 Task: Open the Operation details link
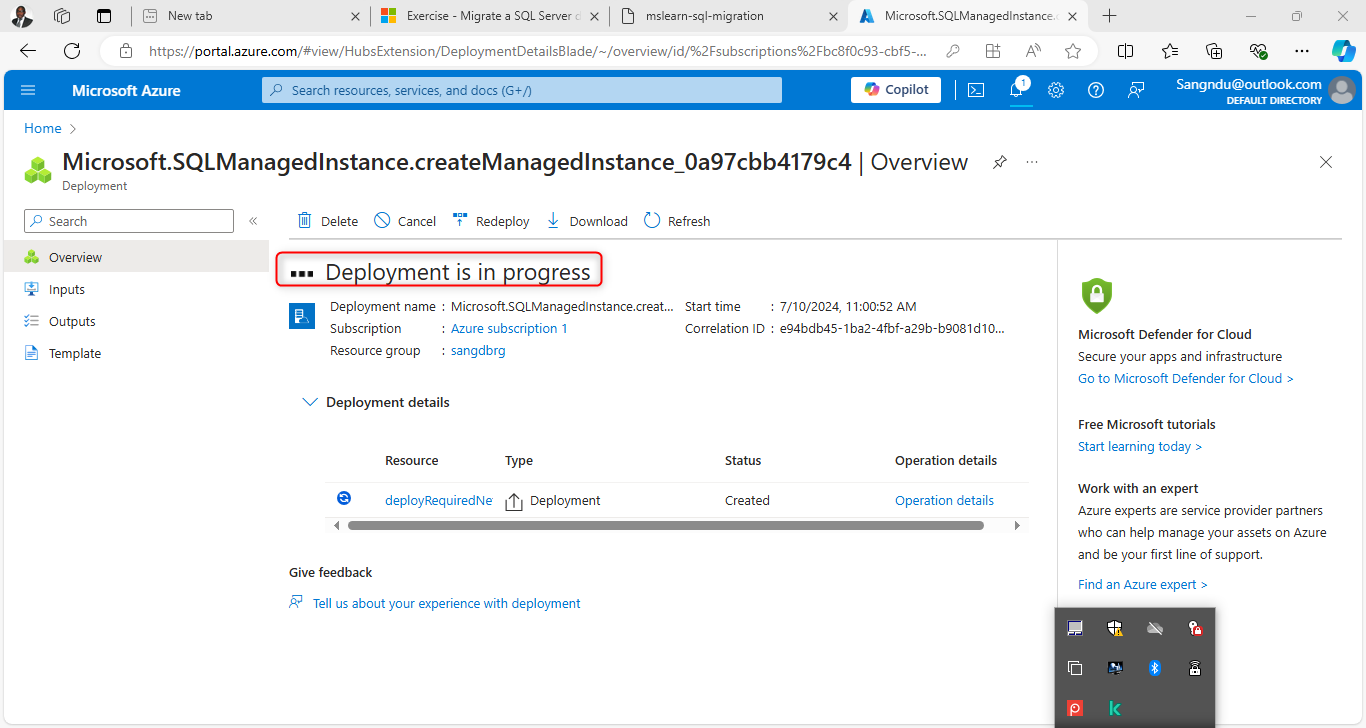point(944,500)
